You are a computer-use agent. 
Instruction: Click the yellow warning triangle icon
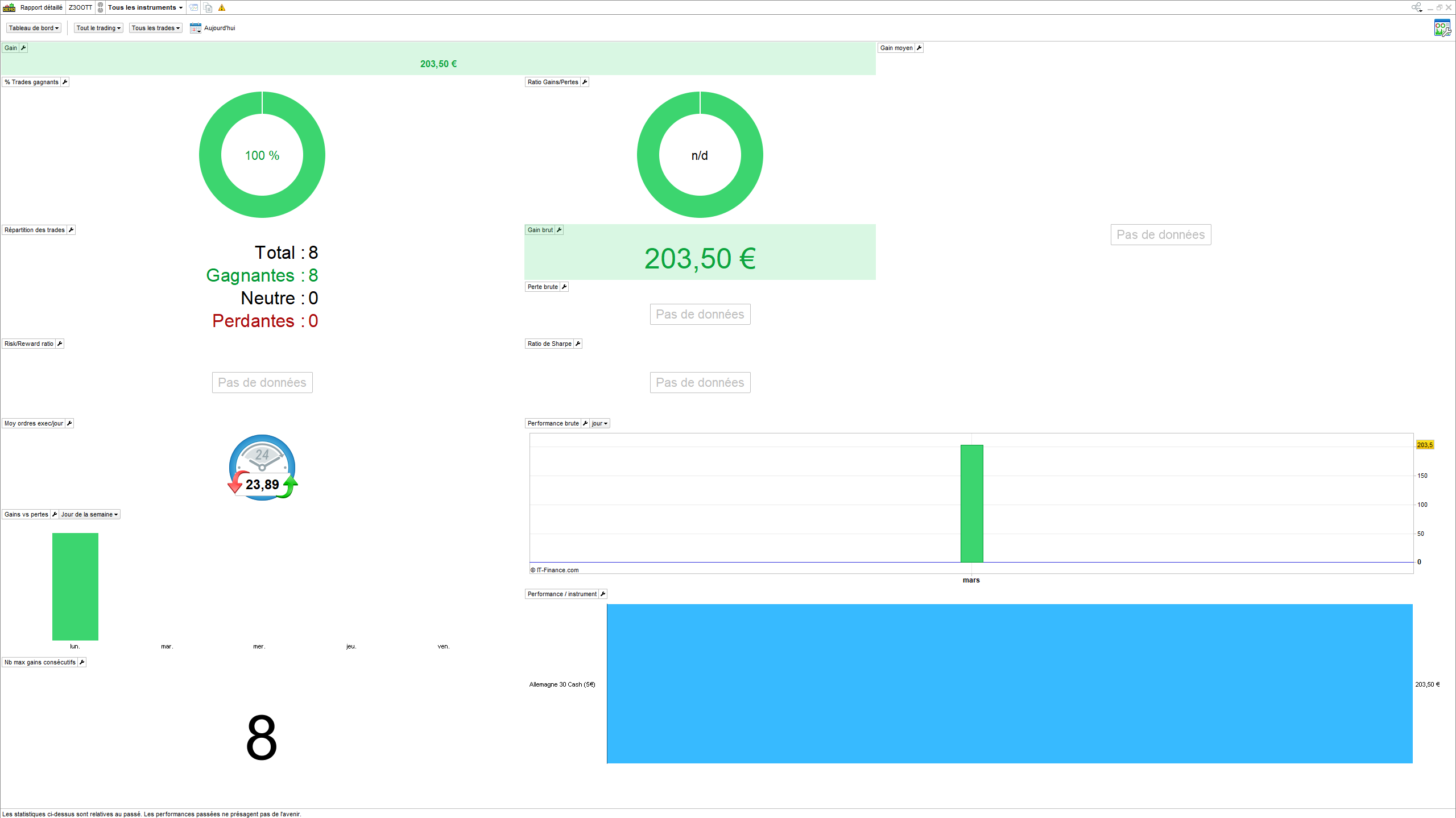pyautogui.click(x=222, y=7)
